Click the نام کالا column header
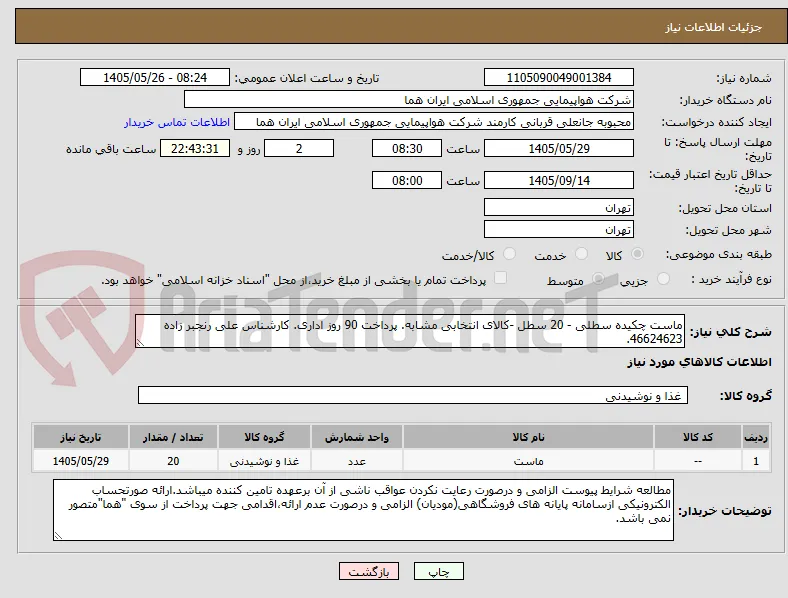The height and width of the screenshot is (598, 788). [528, 437]
